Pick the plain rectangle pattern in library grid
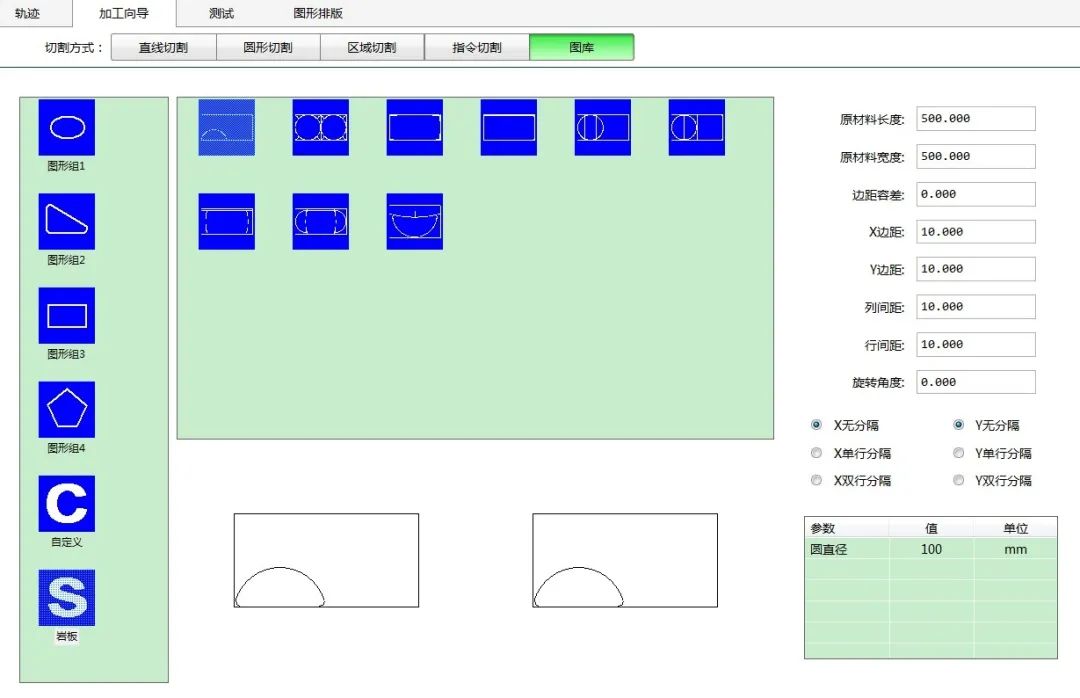The width and height of the screenshot is (1080, 698). pyautogui.click(x=508, y=127)
